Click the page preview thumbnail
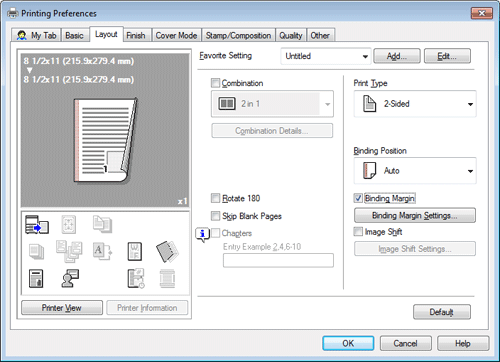Image resolution: width=500 pixels, height=362 pixels. (106, 140)
